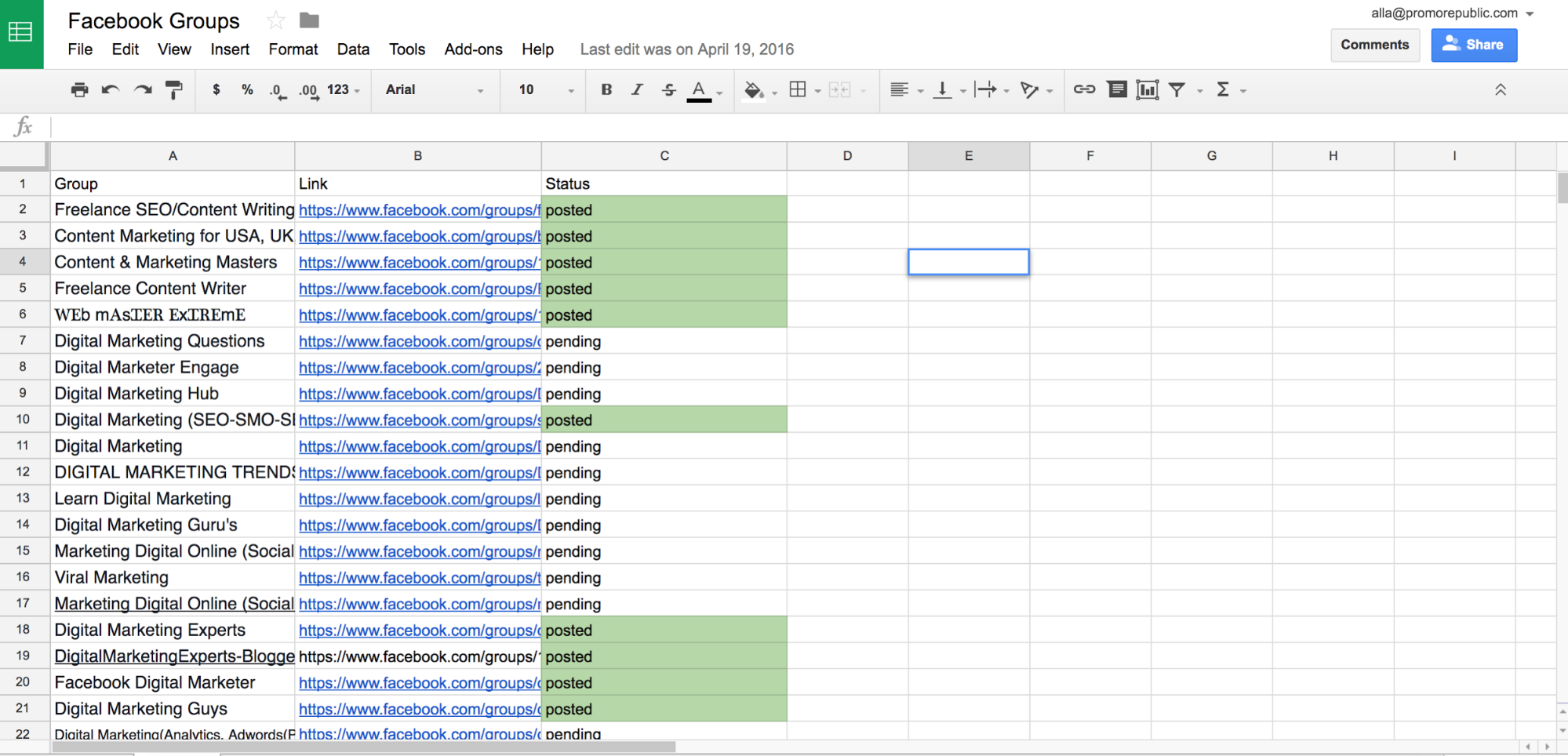Open the font size 10 dropdown
Image resolution: width=1568 pixels, height=756 pixels.
[547, 90]
